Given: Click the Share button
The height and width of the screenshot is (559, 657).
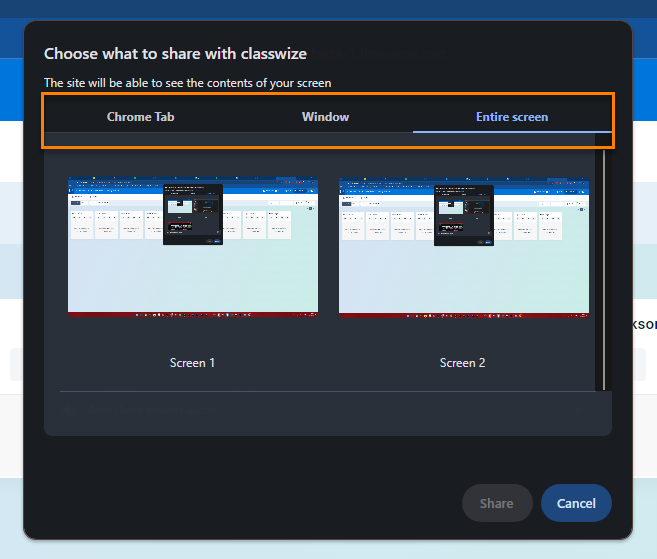Looking at the screenshot, I should coord(497,503).
